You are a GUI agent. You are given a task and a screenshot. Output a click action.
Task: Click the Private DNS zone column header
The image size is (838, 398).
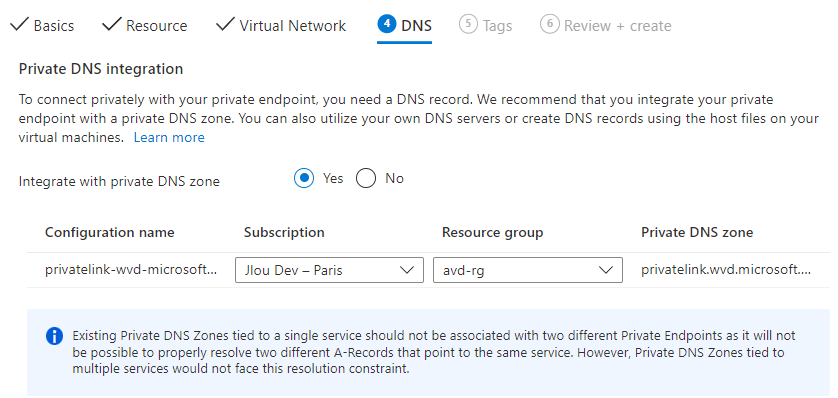(697, 233)
